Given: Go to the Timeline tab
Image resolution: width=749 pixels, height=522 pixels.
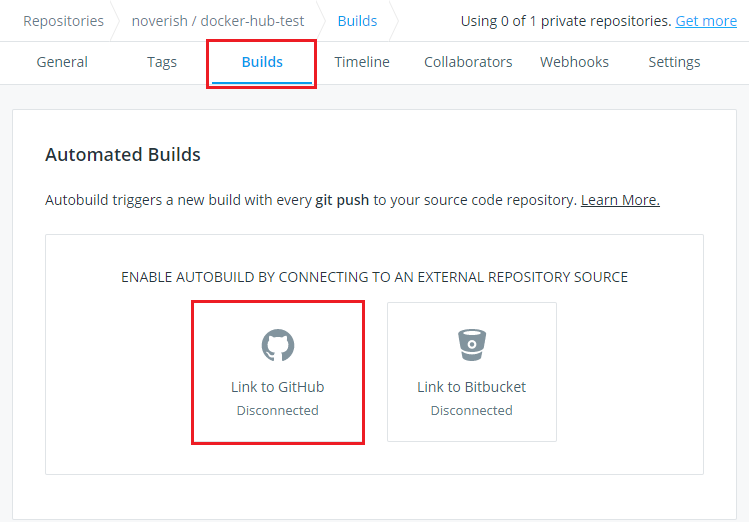Looking at the screenshot, I should click(x=362, y=62).
